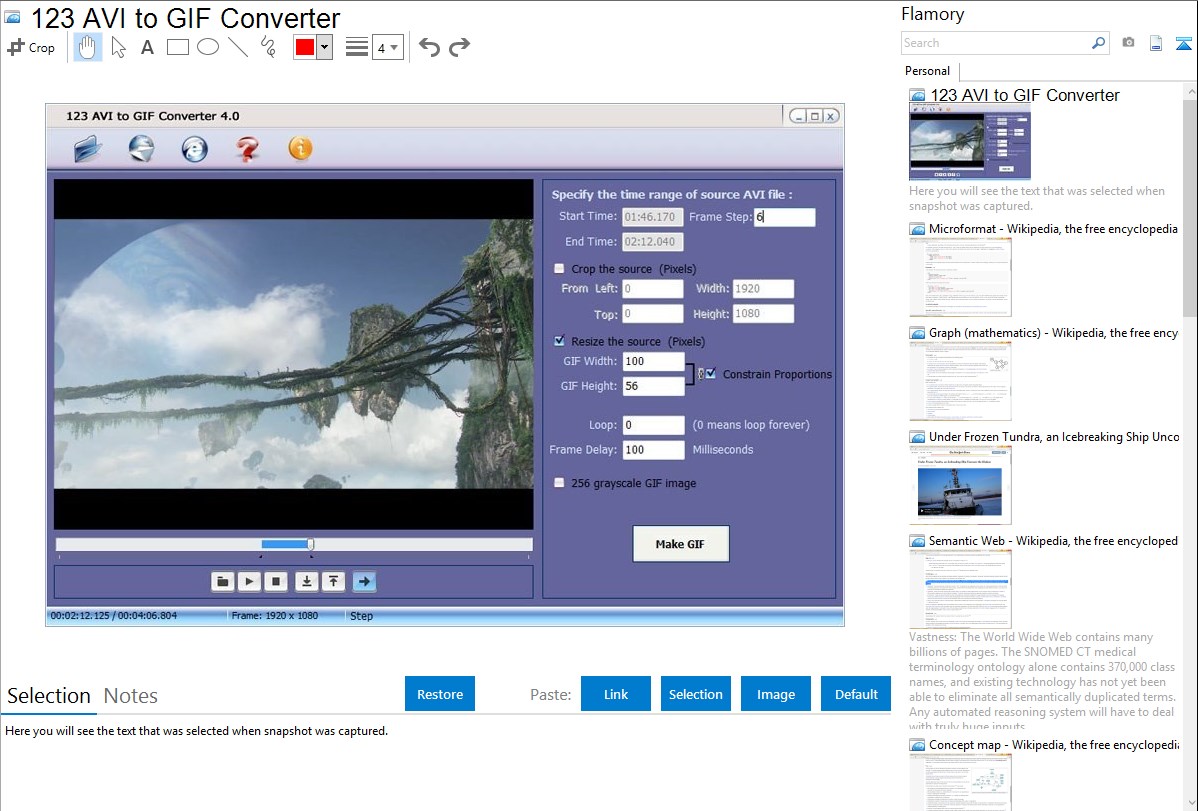The width and height of the screenshot is (1198, 811).
Task: Open the Personal tab in Flamory
Action: 927,71
